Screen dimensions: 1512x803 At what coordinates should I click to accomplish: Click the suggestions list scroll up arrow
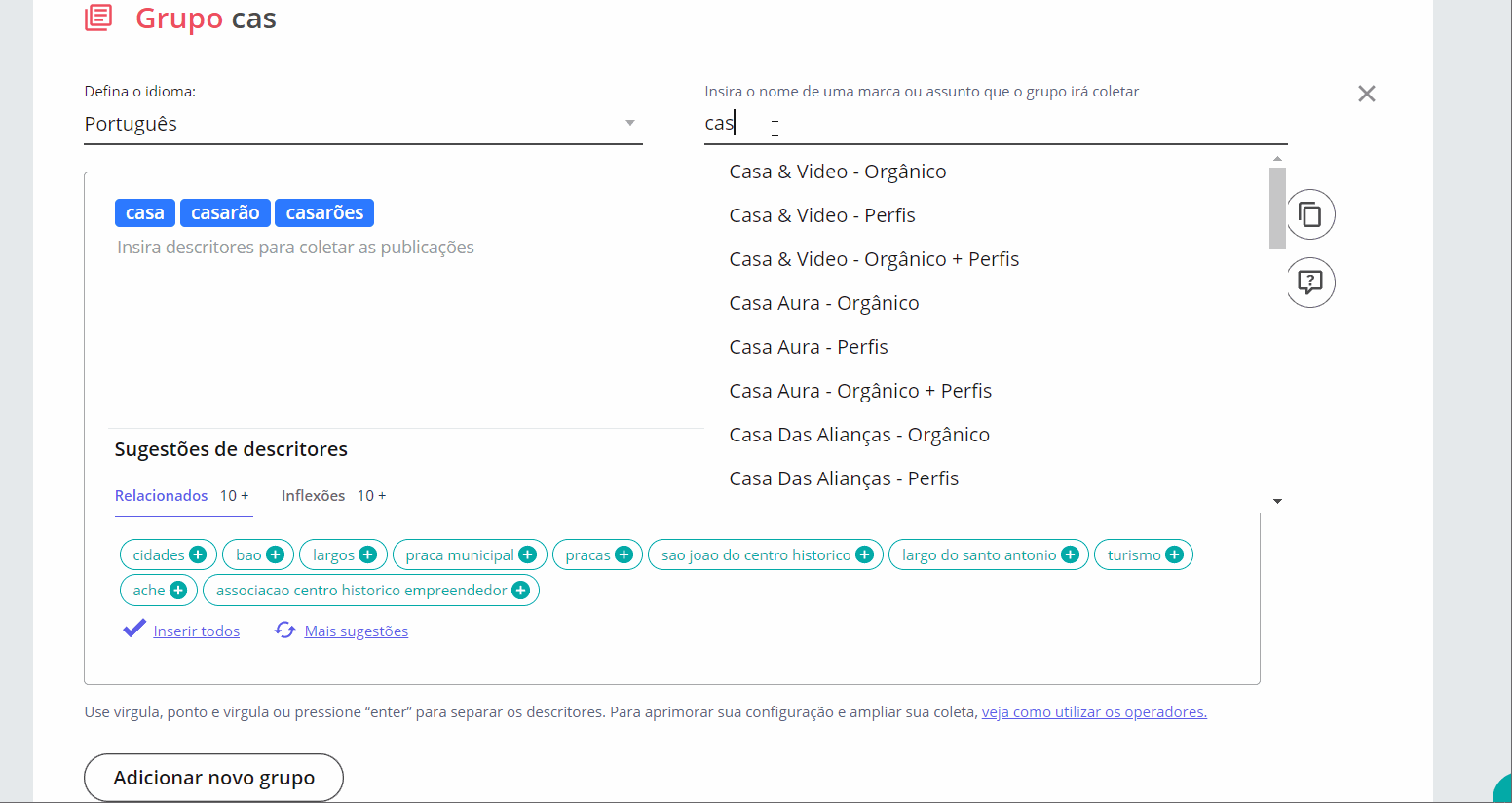pyautogui.click(x=1277, y=158)
